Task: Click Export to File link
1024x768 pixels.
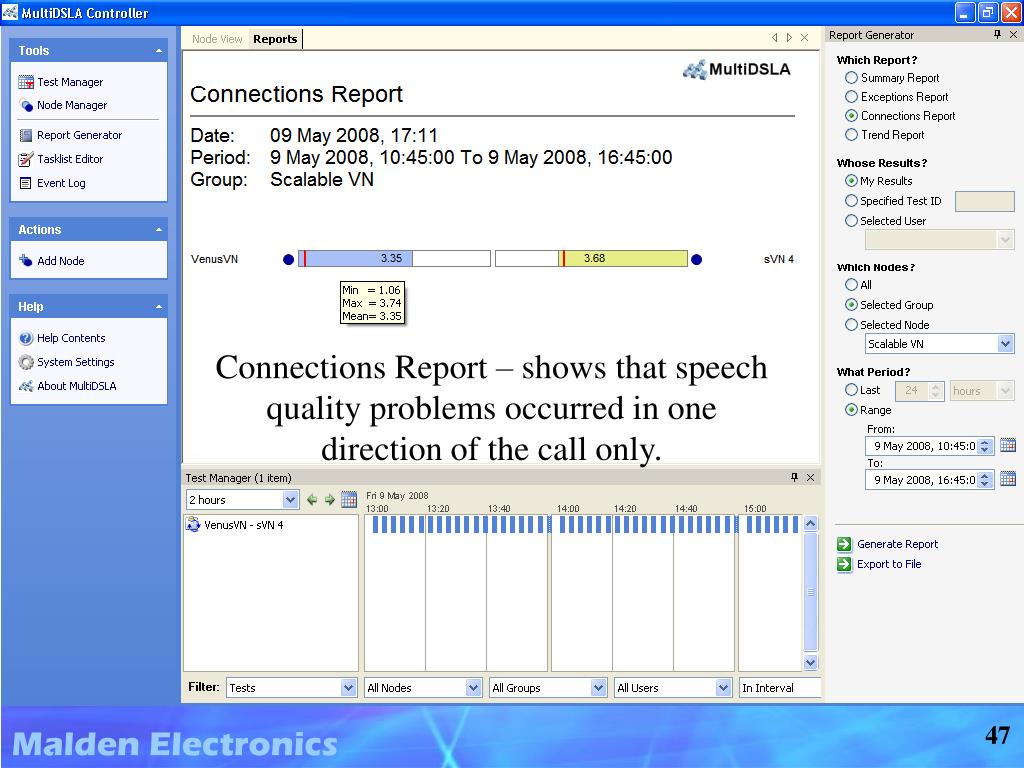Action: (x=889, y=564)
